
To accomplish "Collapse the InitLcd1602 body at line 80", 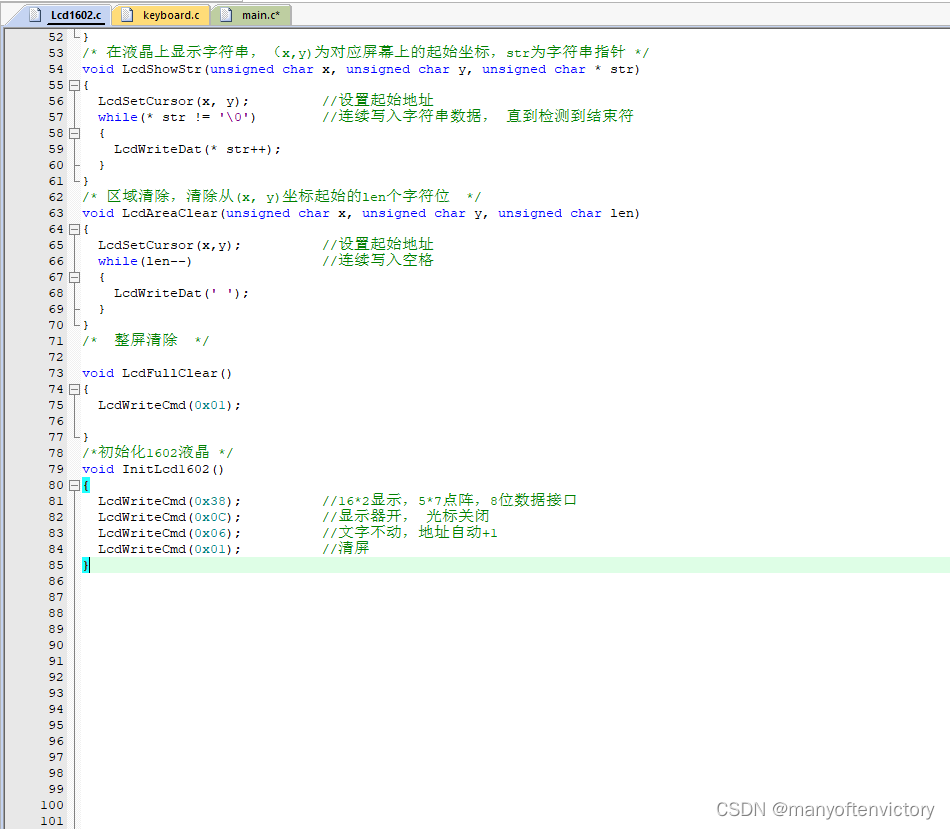I will point(75,485).
